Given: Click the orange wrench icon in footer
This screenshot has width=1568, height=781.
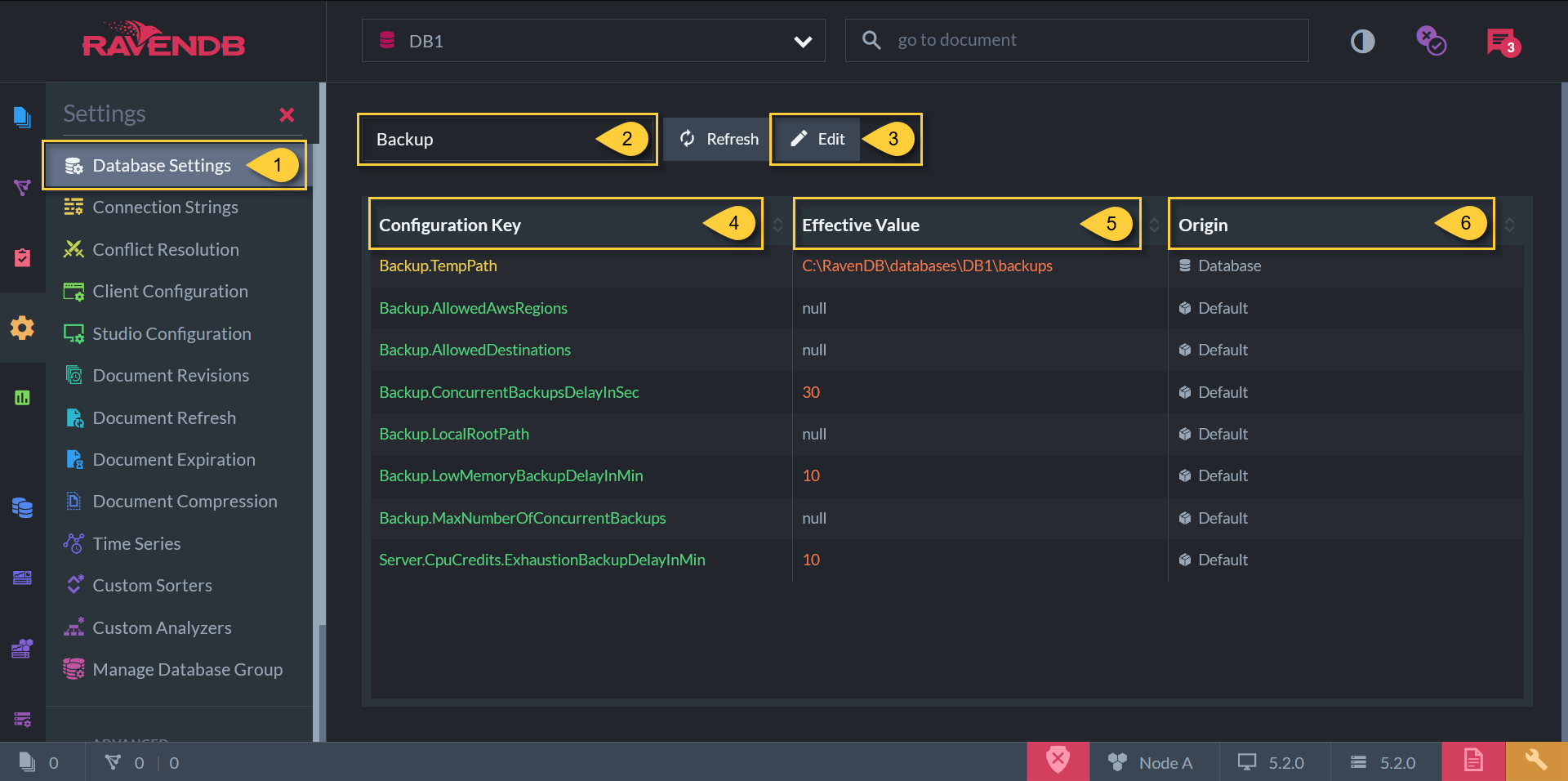Looking at the screenshot, I should pos(1536,761).
